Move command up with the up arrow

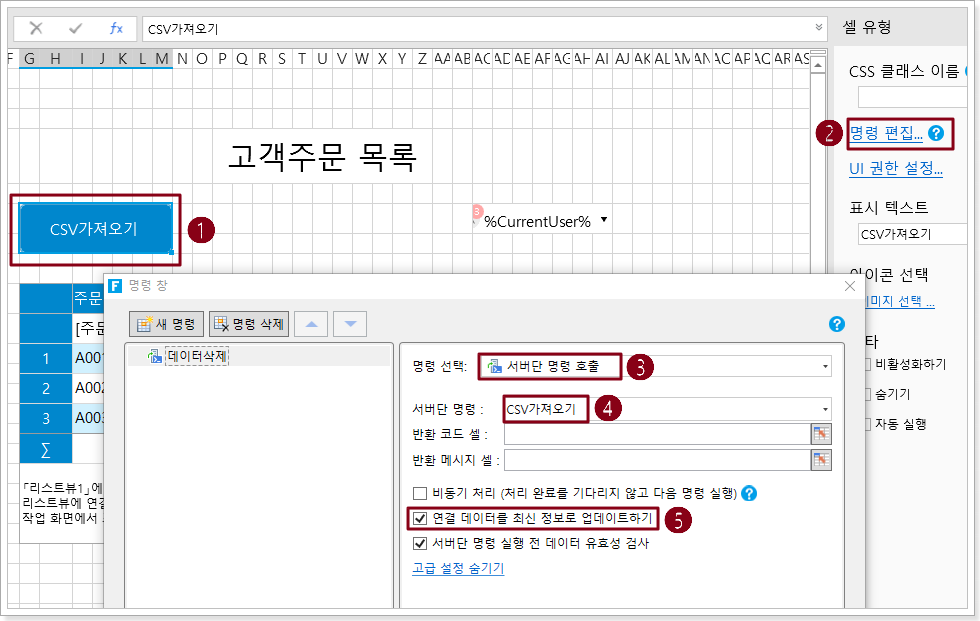pos(313,324)
